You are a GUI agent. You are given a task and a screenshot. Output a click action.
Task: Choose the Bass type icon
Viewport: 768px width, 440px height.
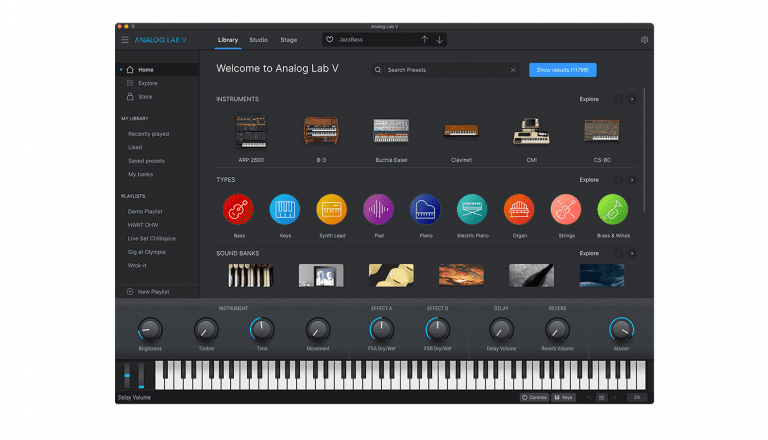point(238,209)
